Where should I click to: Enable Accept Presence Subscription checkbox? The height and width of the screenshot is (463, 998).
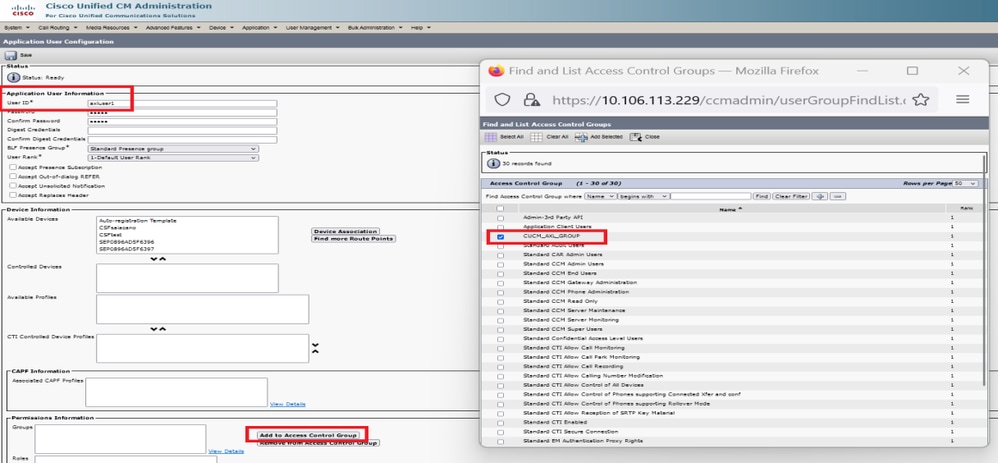click(x=13, y=167)
